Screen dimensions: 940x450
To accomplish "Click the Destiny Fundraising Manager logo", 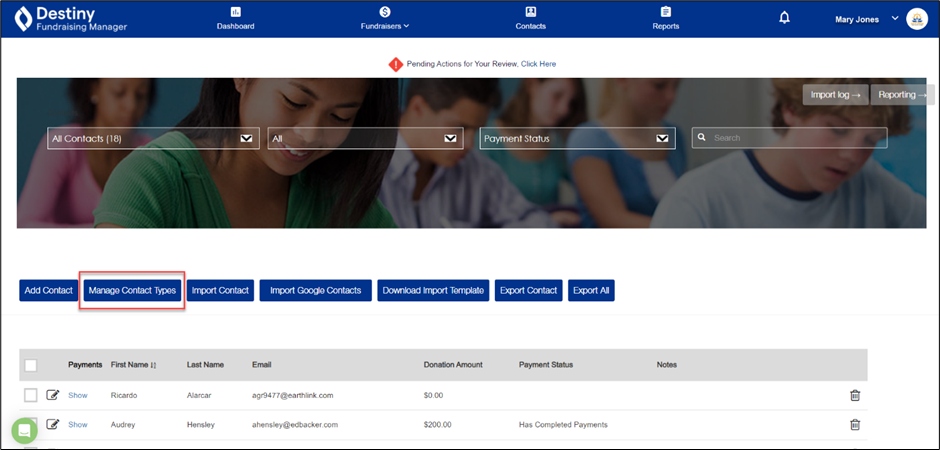I will [x=70, y=19].
